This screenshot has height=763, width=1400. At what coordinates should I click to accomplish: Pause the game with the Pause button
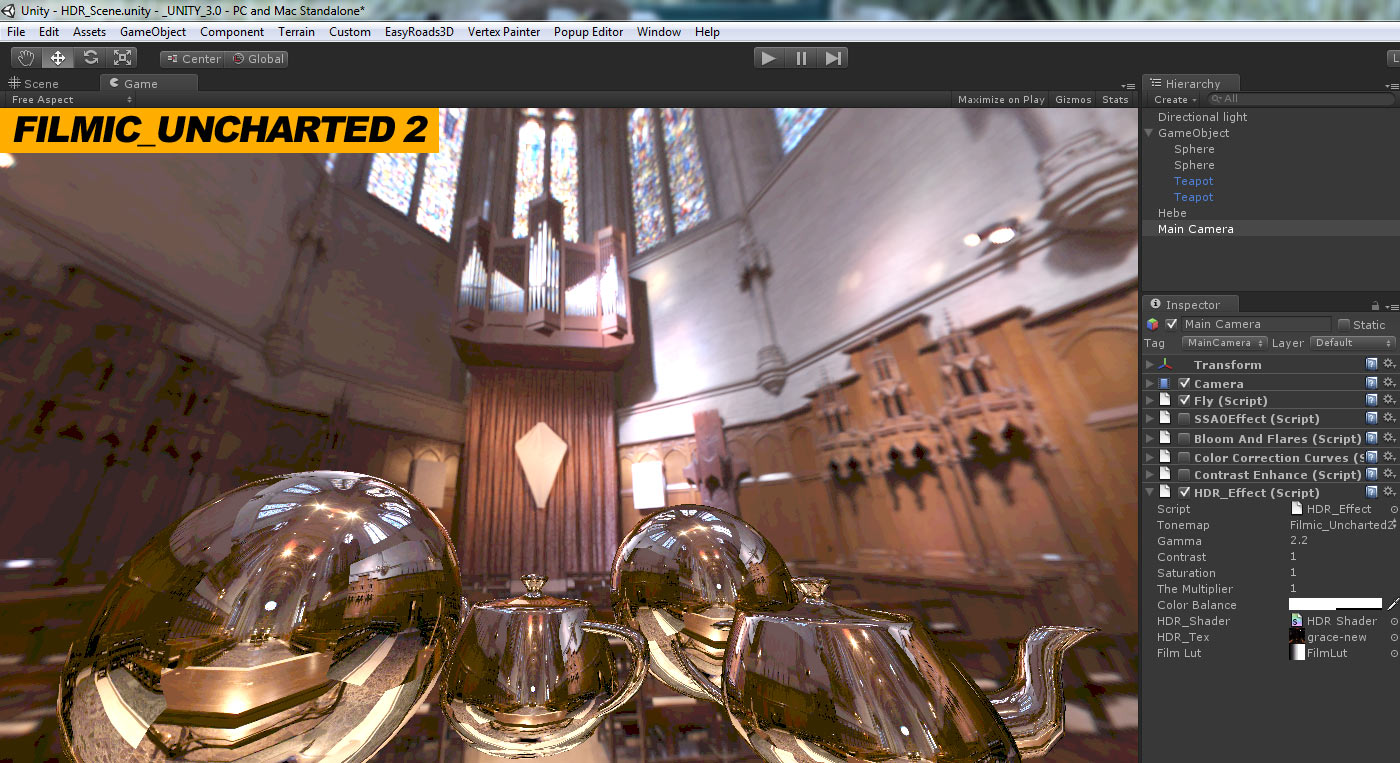(x=801, y=58)
